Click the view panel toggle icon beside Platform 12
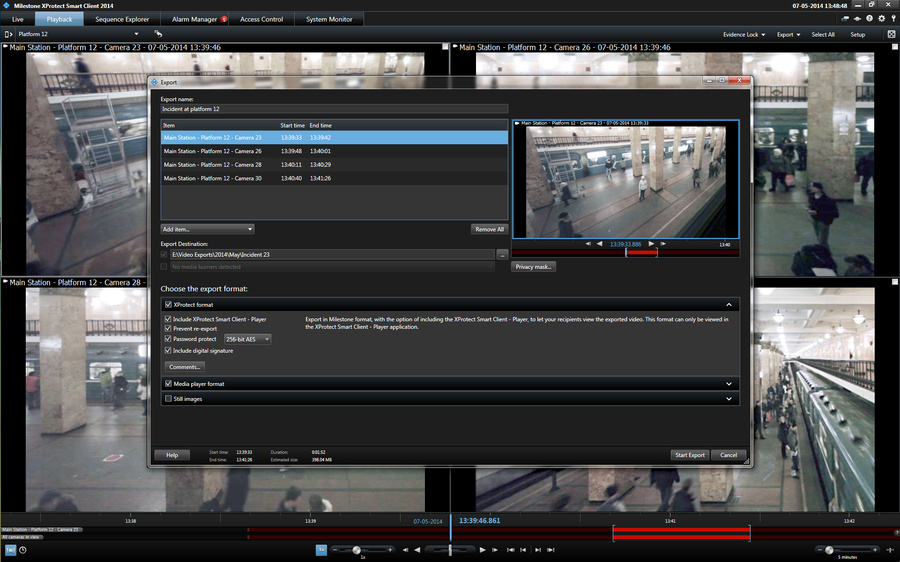This screenshot has height=562, width=900. [8, 34]
